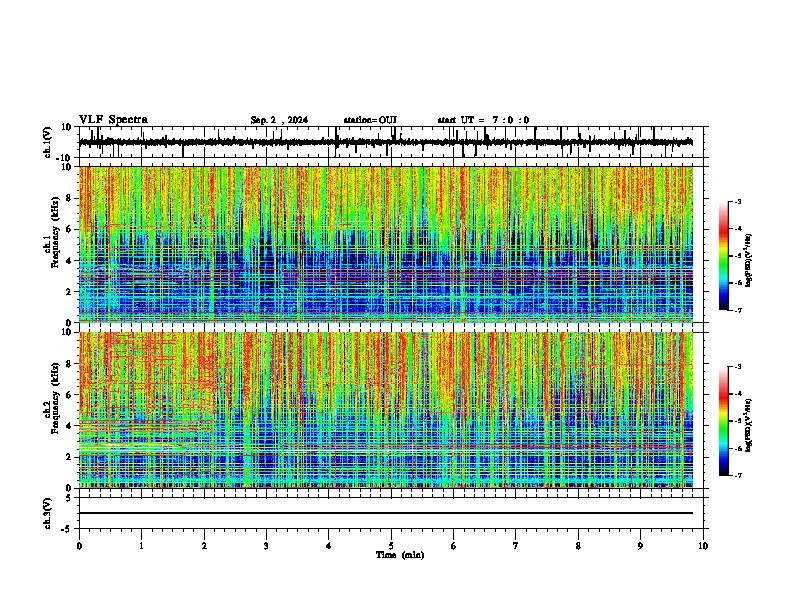Image resolution: width=792 pixels, height=612 pixels.
Task: Click the "-7" label on ch.1 color scale
Action: click(x=737, y=310)
